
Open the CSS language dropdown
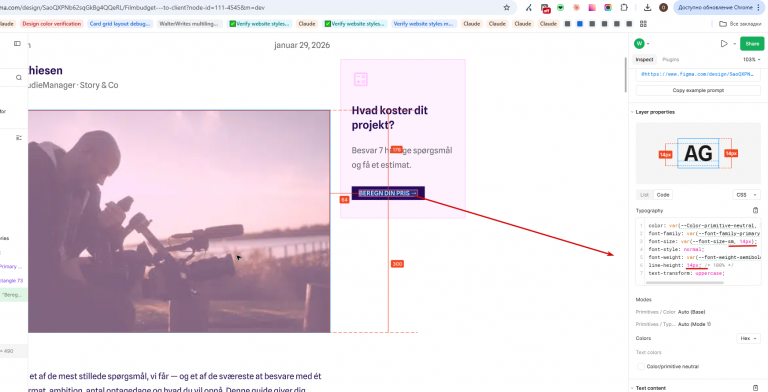pyautogui.click(x=746, y=195)
